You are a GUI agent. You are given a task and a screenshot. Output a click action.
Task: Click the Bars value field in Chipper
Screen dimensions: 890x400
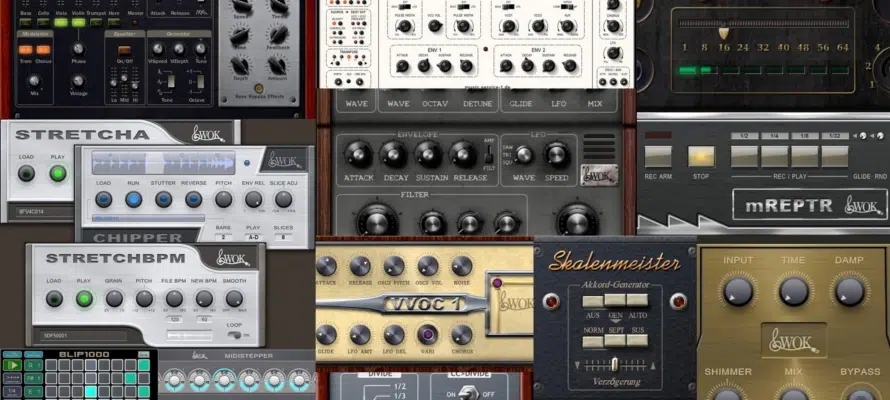click(x=224, y=237)
